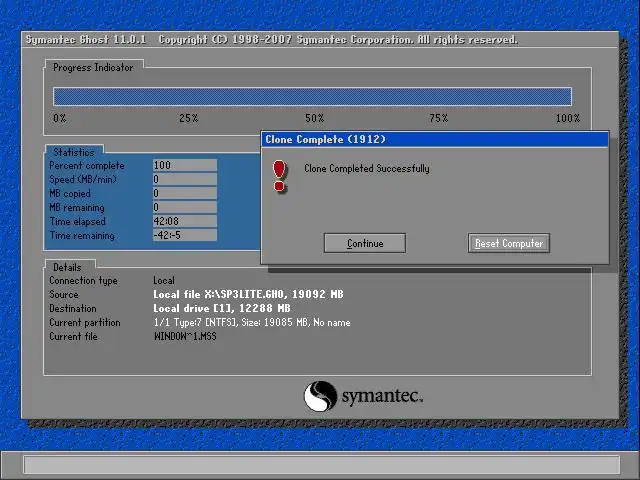Click the Time remaining value -42:-5
640x480 pixels.
coord(184,235)
